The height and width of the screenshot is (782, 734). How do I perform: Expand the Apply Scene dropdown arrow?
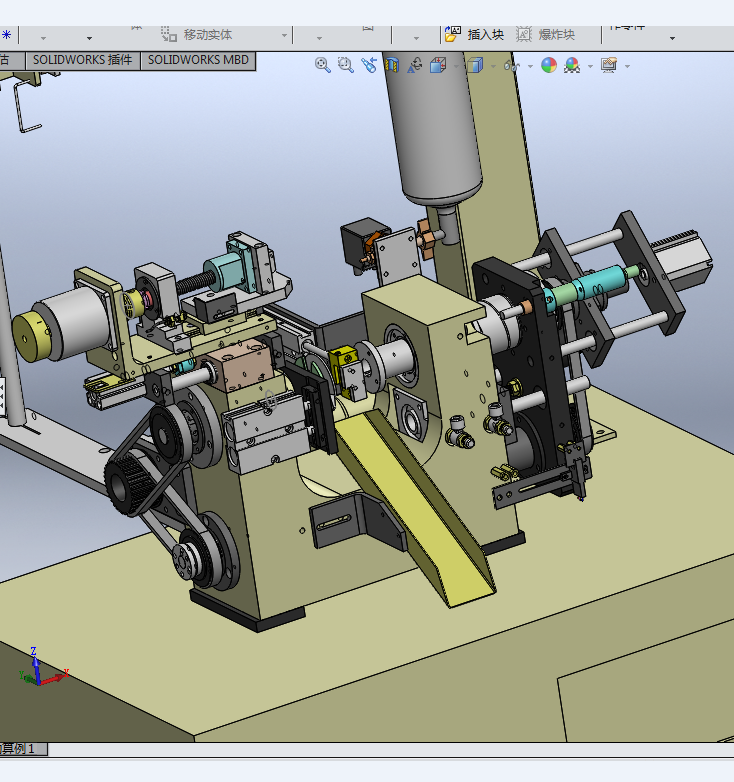(x=590, y=66)
